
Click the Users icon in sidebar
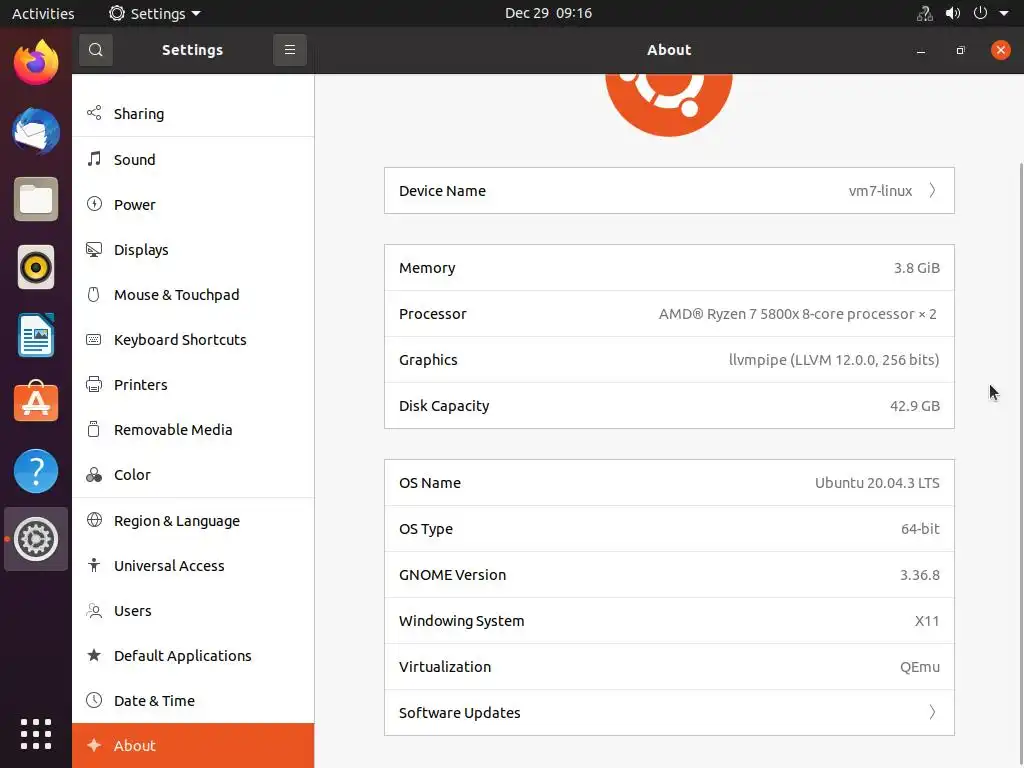tap(94, 611)
